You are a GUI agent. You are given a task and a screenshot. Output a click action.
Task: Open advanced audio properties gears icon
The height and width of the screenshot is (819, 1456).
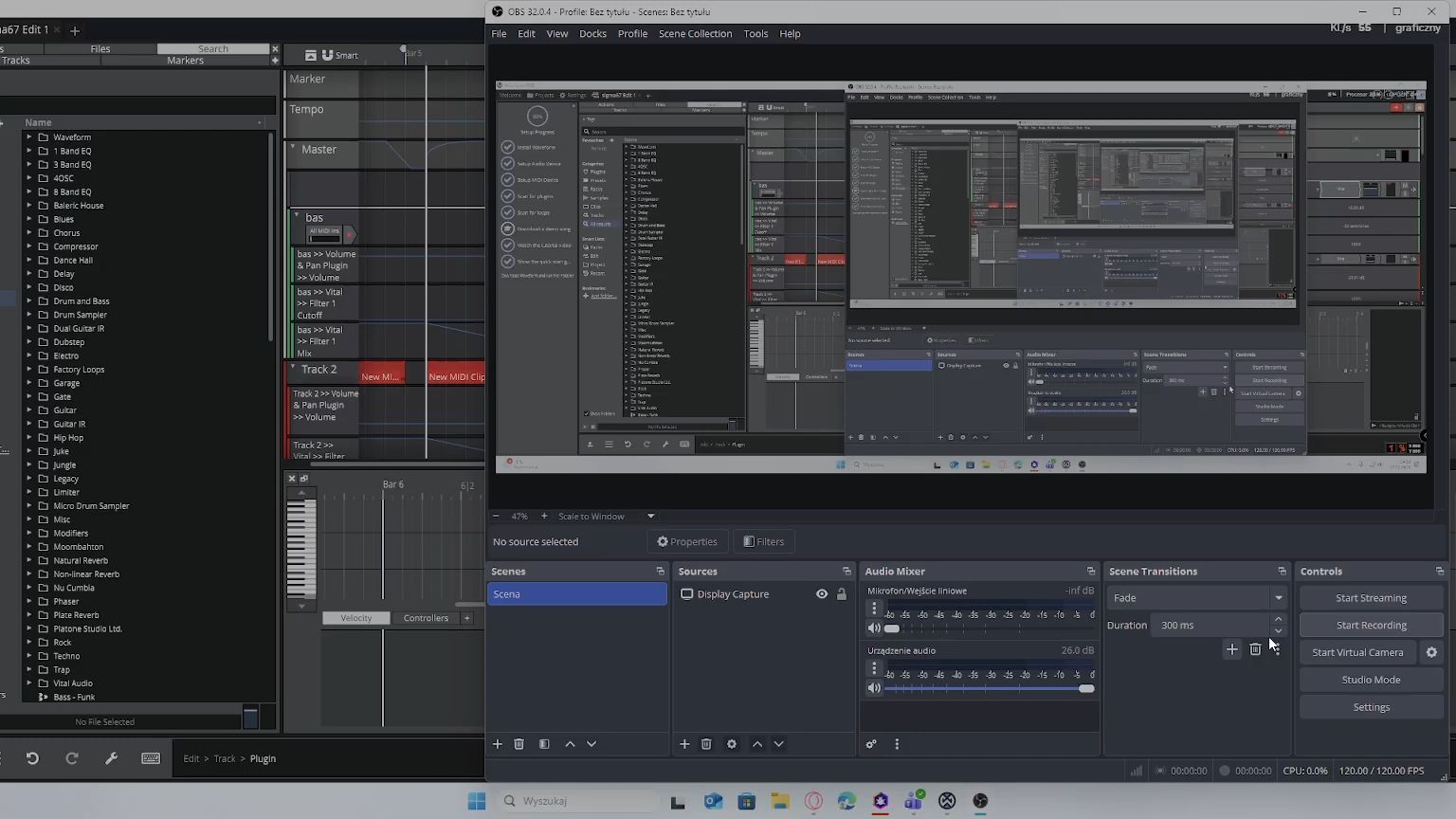[x=871, y=744]
